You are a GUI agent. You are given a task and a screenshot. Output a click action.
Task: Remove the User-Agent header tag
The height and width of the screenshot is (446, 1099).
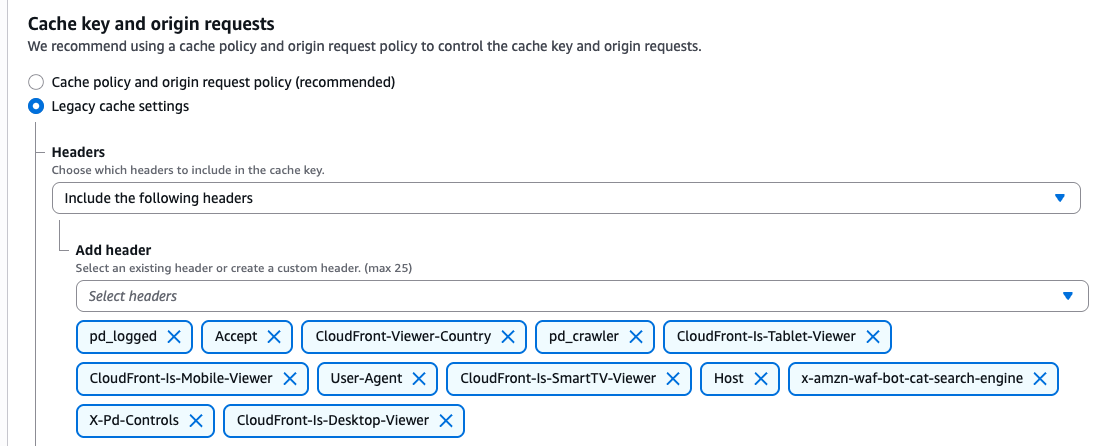tap(419, 379)
